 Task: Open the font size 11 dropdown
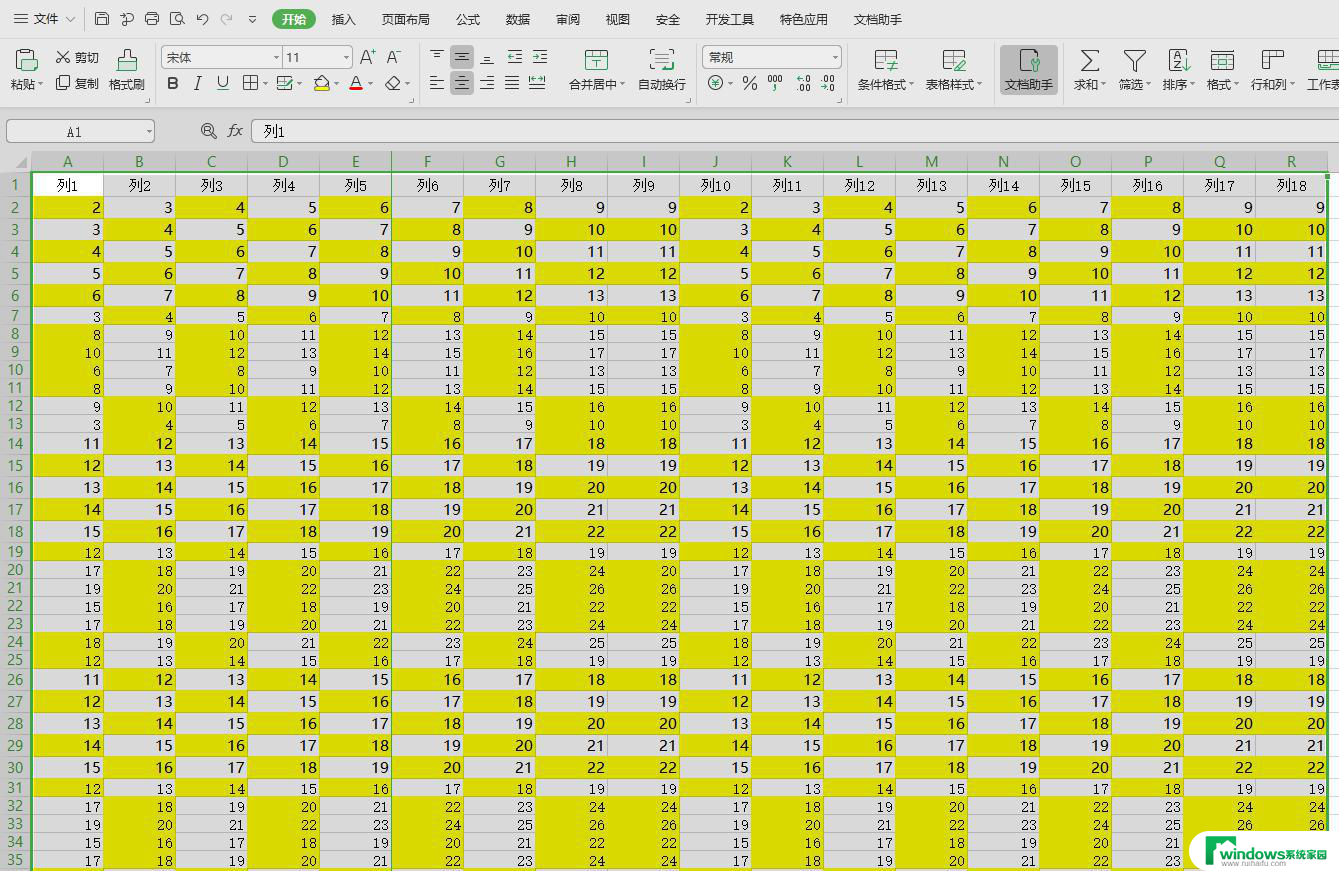(346, 58)
